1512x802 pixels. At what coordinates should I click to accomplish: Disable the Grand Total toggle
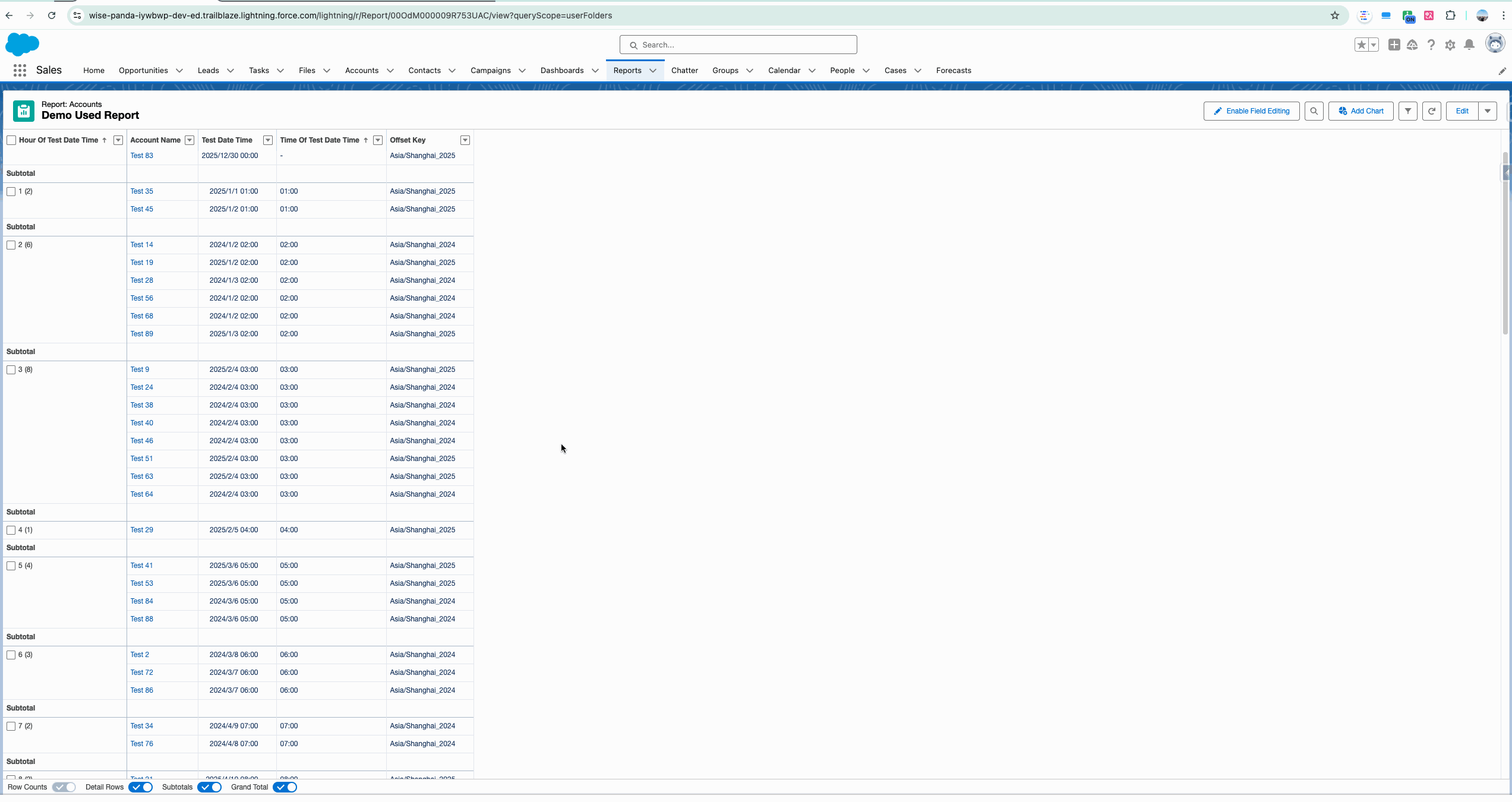(285, 787)
